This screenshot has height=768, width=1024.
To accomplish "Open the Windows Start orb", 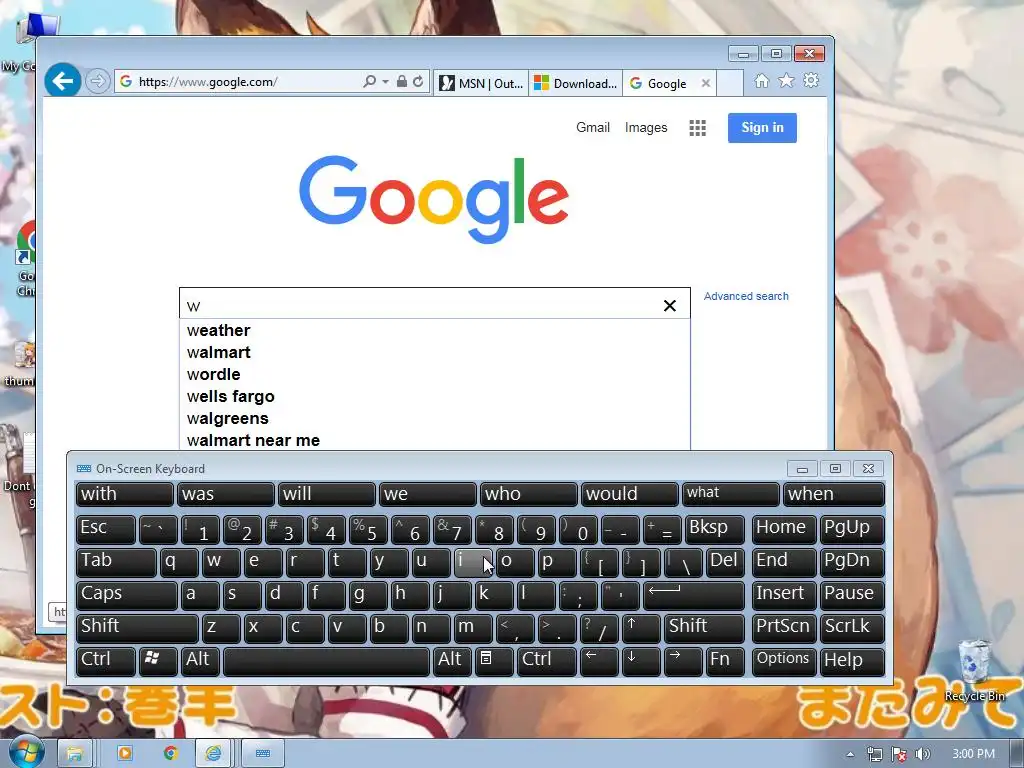I will [x=25, y=753].
